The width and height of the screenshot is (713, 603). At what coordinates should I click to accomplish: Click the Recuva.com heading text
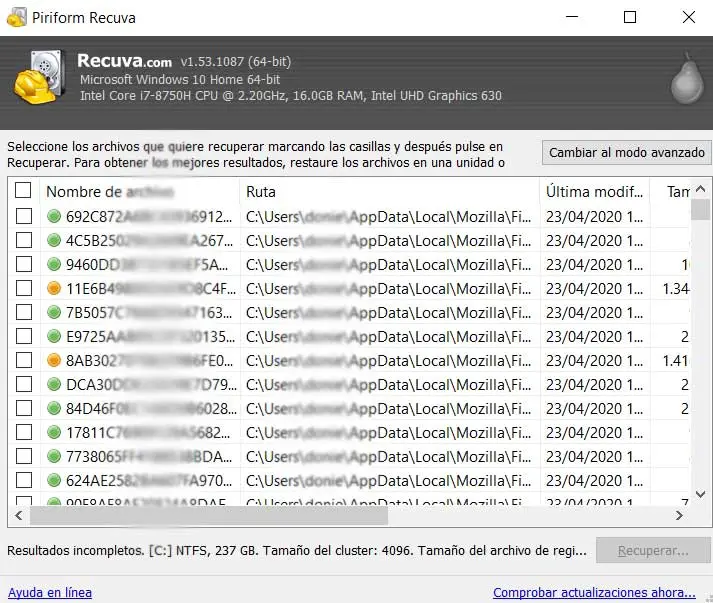point(125,61)
